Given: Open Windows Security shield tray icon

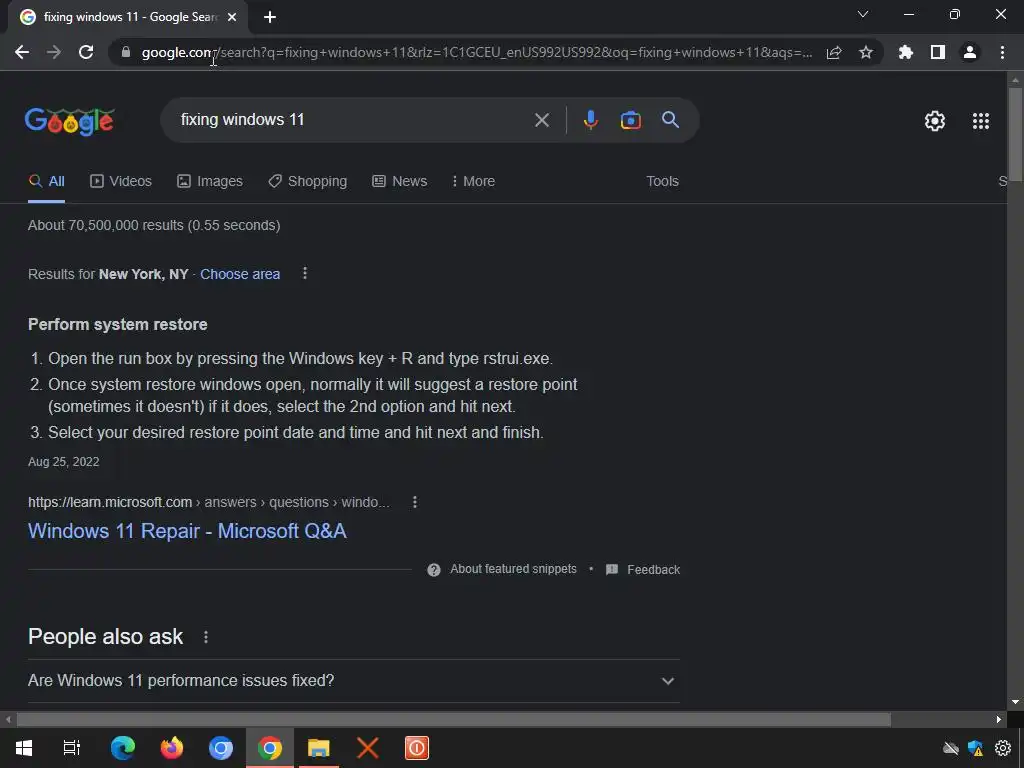Looking at the screenshot, I should point(976,748).
